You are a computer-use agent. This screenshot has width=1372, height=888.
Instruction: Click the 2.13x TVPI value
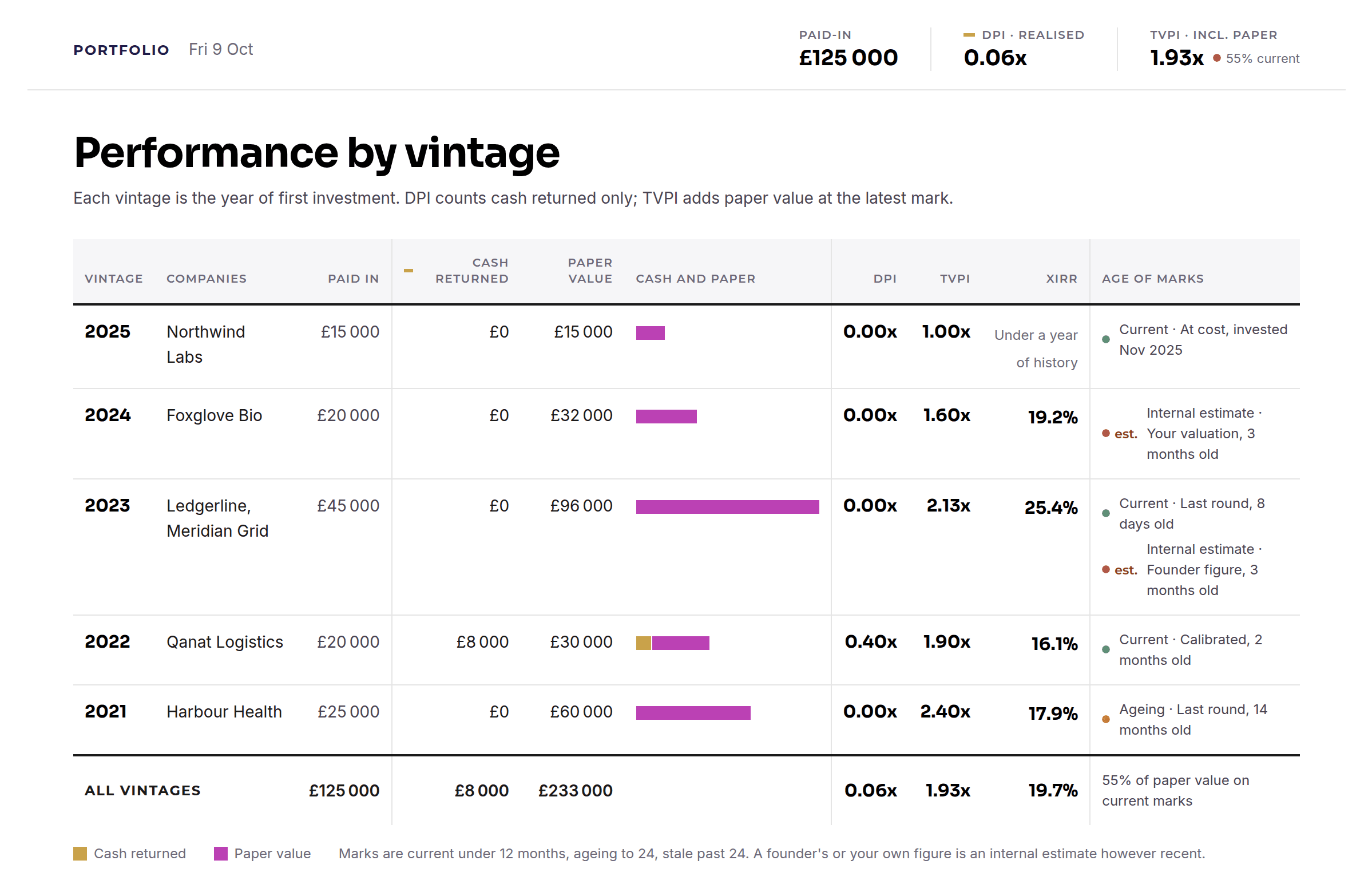point(947,506)
